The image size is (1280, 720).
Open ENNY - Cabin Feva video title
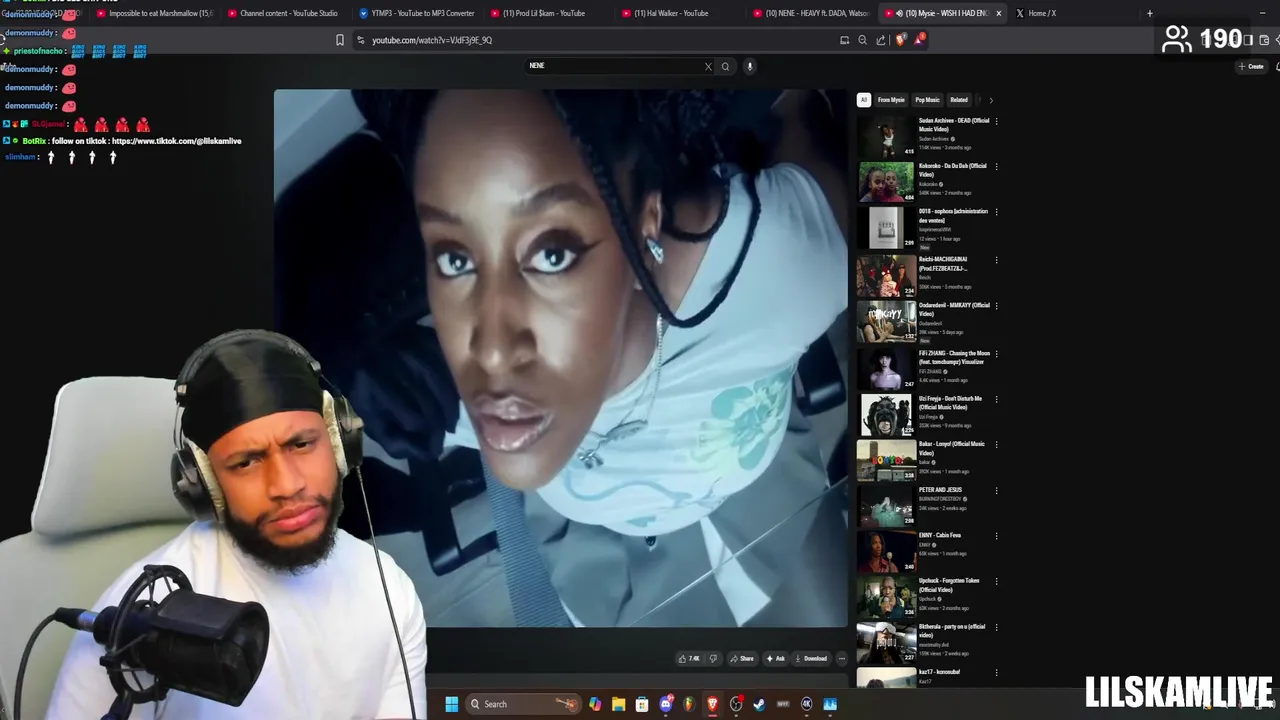click(x=940, y=535)
